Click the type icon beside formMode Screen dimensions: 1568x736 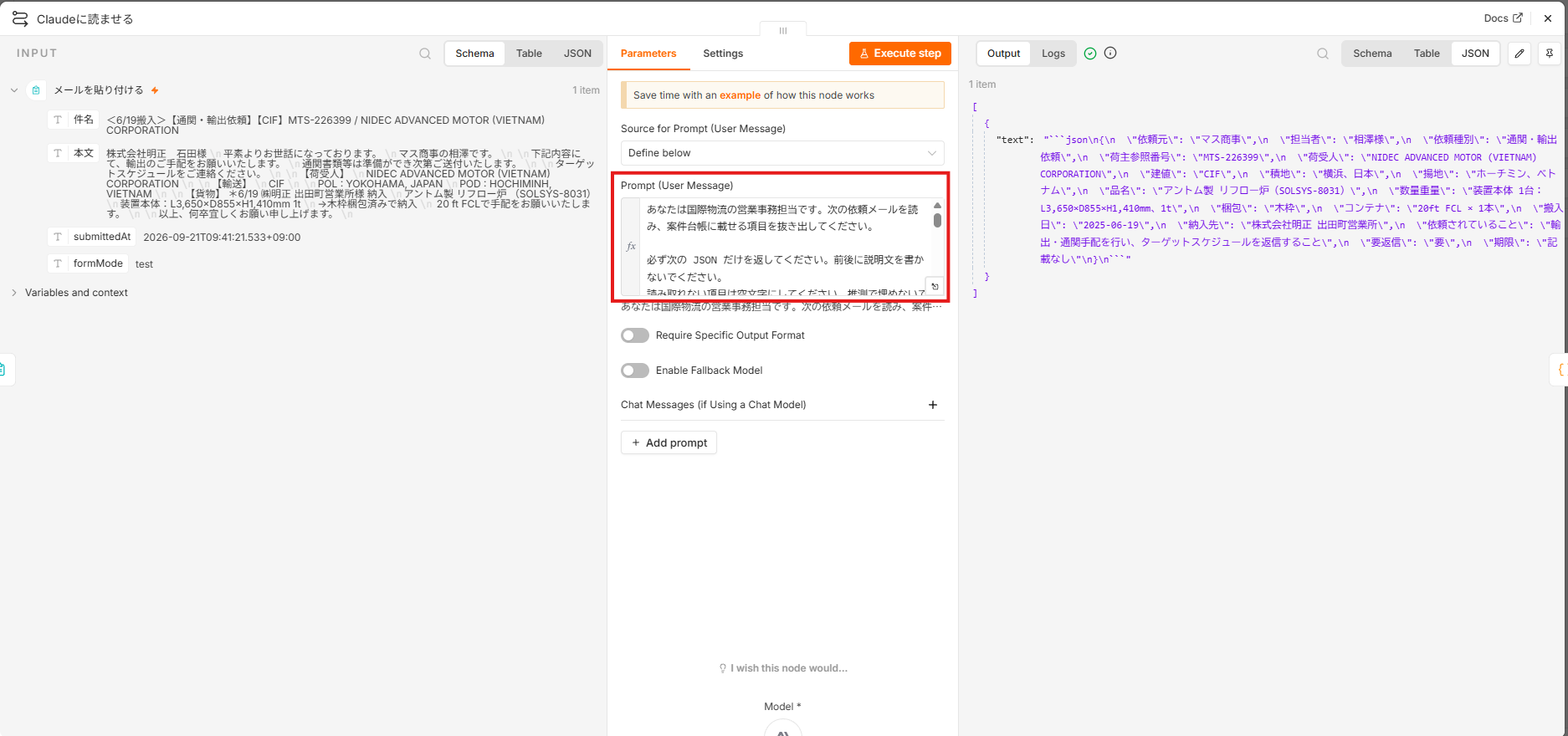click(x=58, y=263)
